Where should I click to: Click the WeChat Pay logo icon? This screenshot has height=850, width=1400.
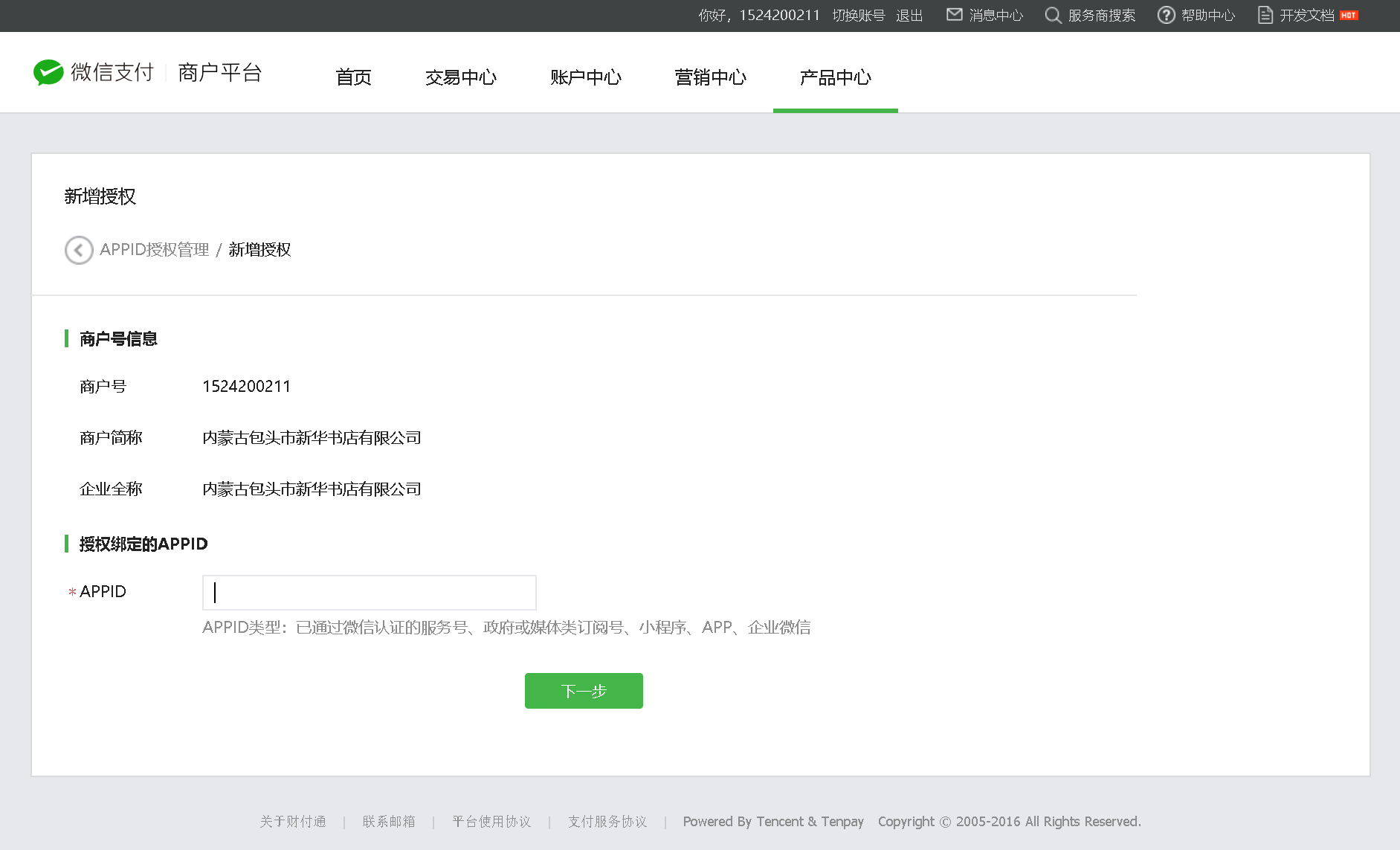(48, 72)
